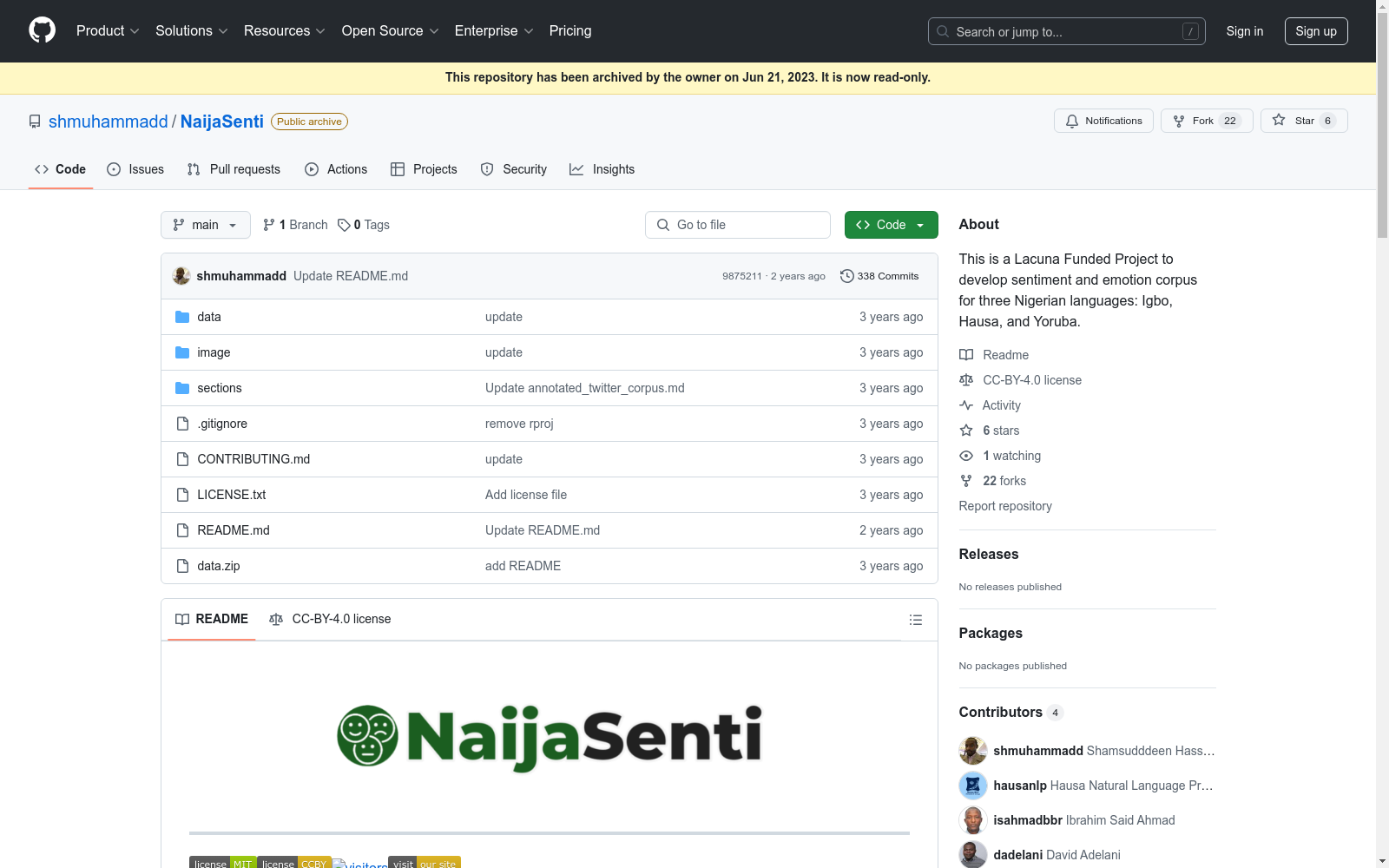Screen dimensions: 1389x868
Task: Click the search magnifier icon in header
Action: 943,31
